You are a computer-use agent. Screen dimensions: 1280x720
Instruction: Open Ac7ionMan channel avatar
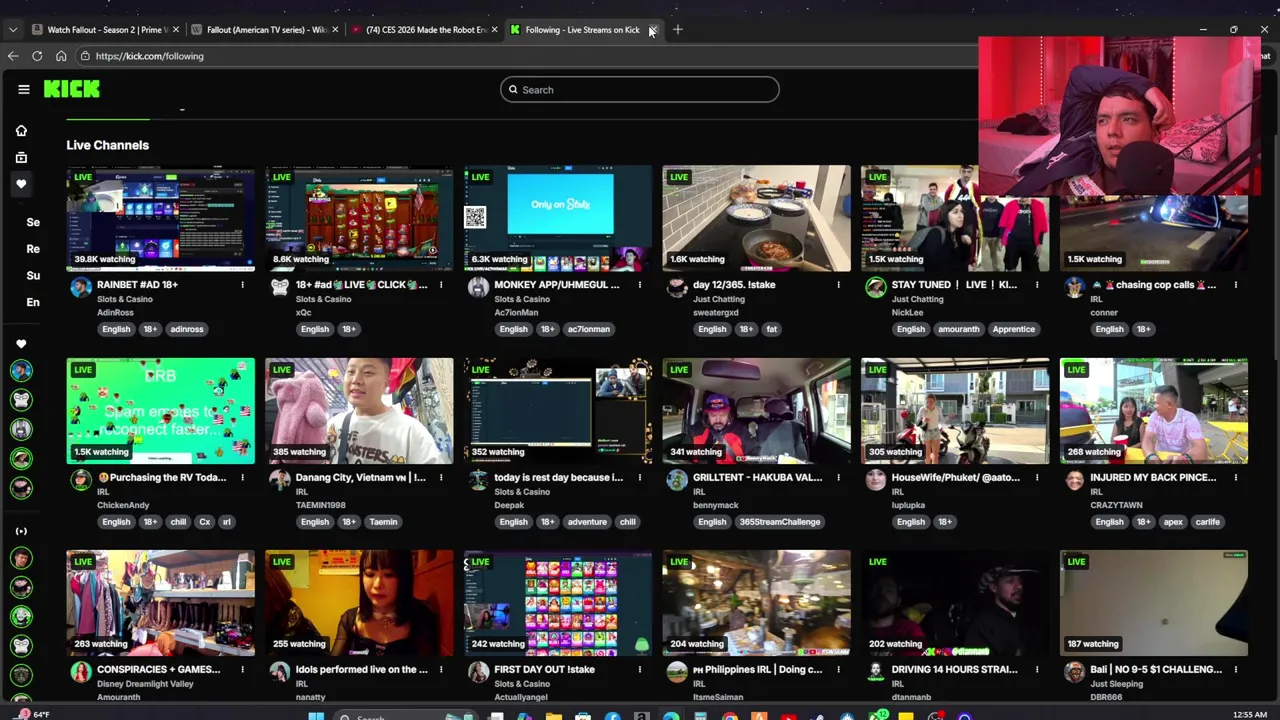click(x=478, y=288)
